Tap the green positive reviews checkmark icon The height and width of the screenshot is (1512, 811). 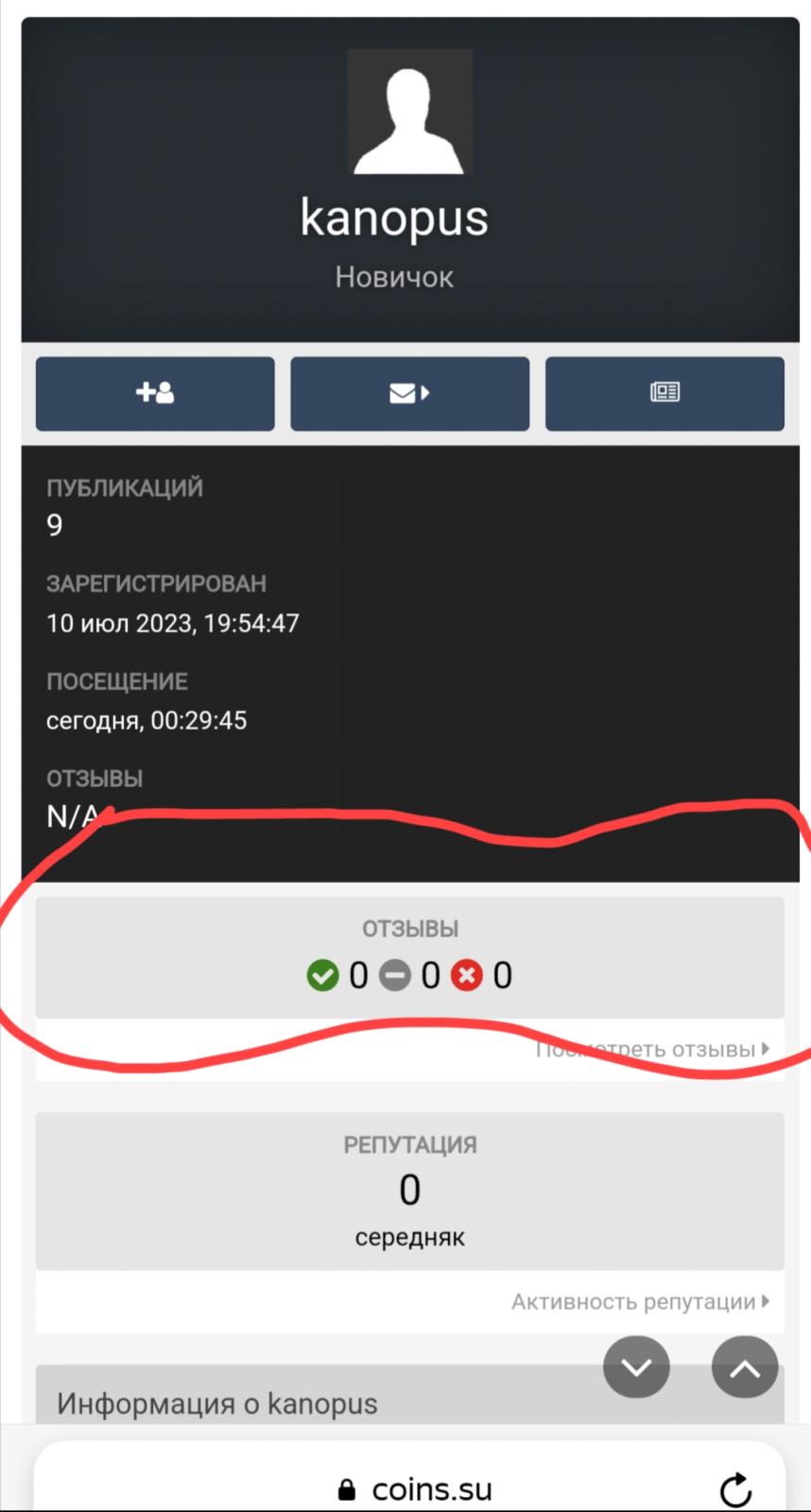(x=322, y=975)
